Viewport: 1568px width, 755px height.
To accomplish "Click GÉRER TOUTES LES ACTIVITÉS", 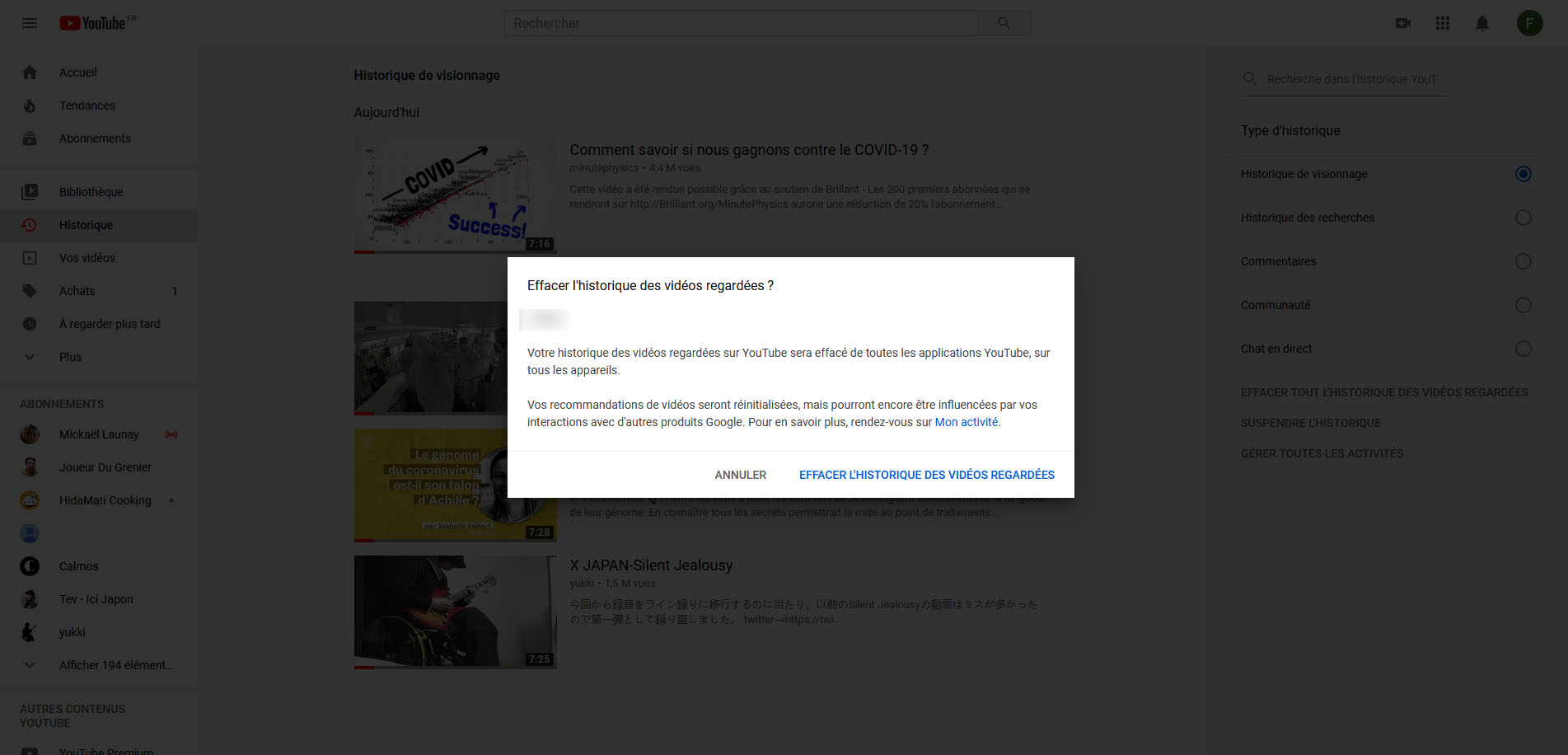I will click(1322, 453).
